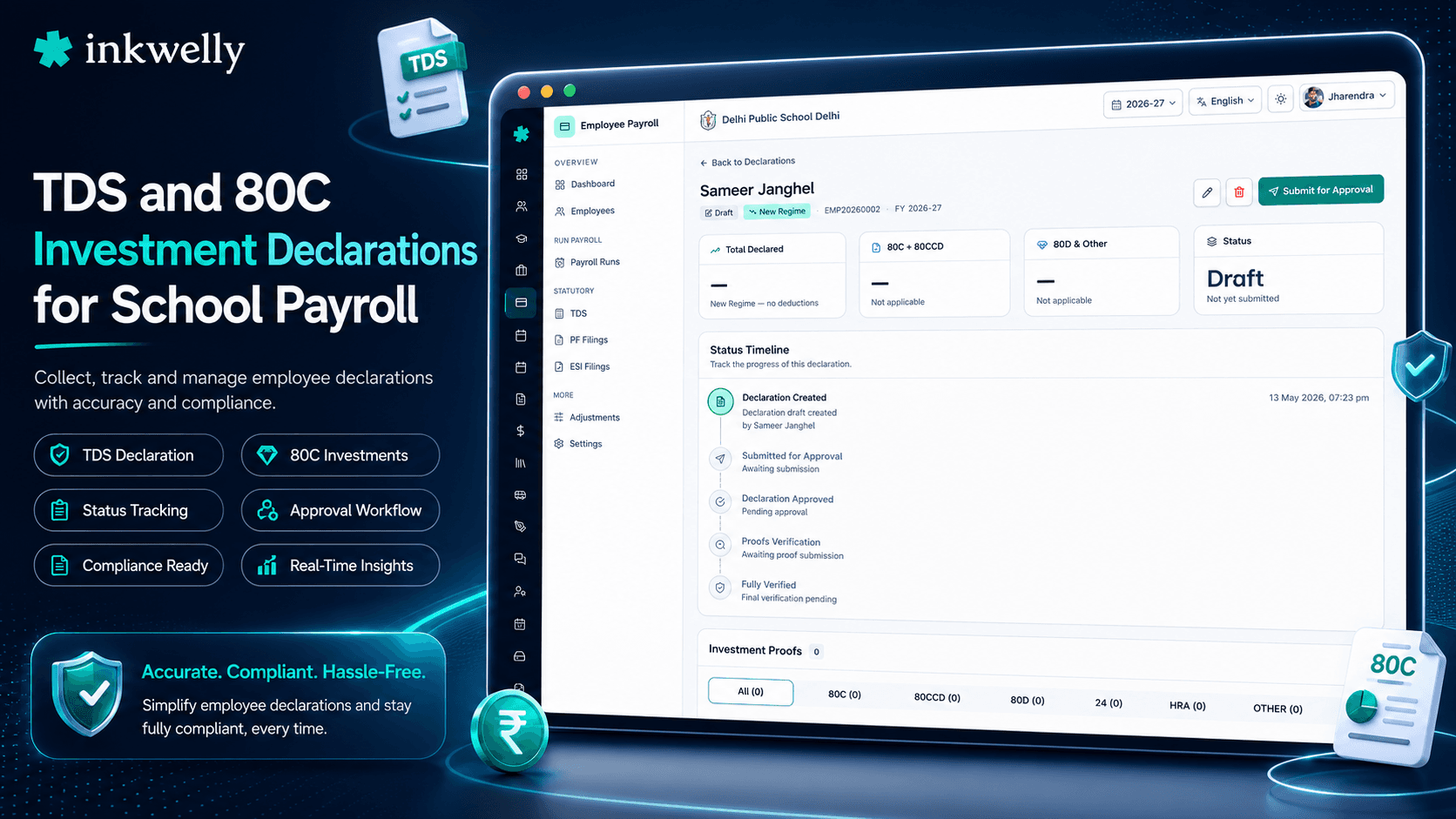This screenshot has height=819, width=1456.
Task: Open the Jharendra user menu dropdown
Action: (1347, 97)
